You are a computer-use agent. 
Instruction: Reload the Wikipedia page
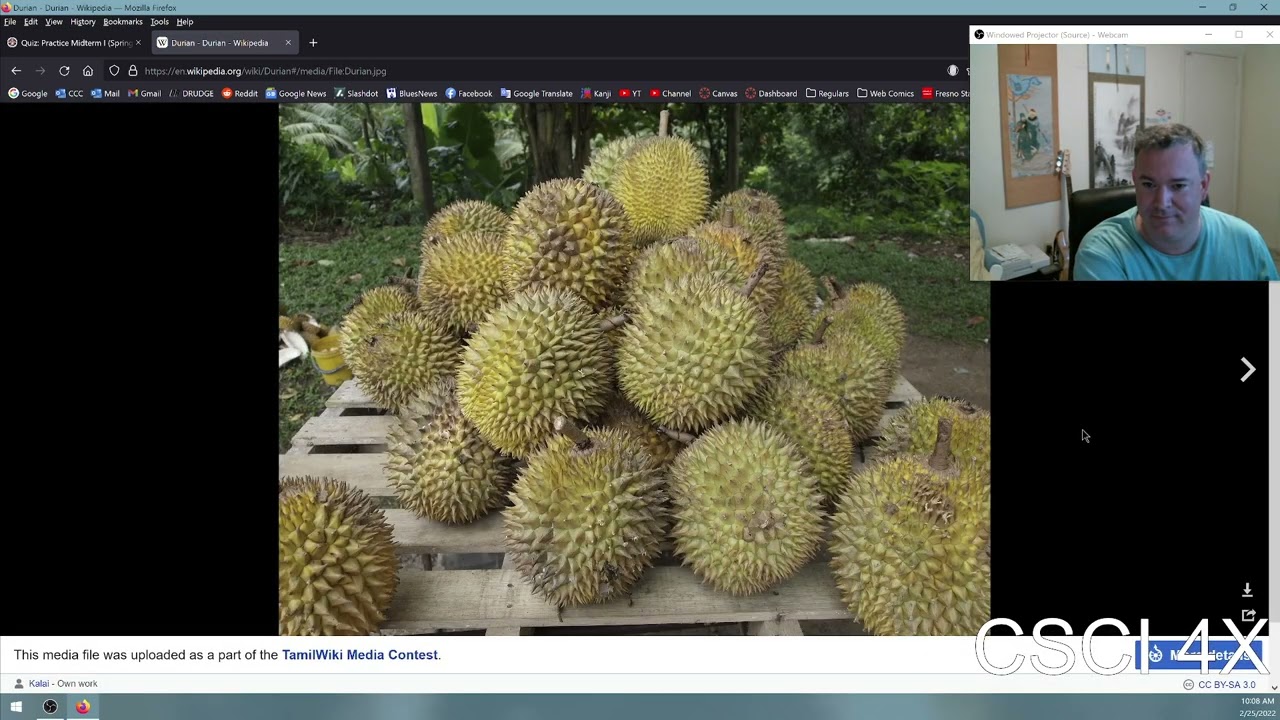point(64,71)
